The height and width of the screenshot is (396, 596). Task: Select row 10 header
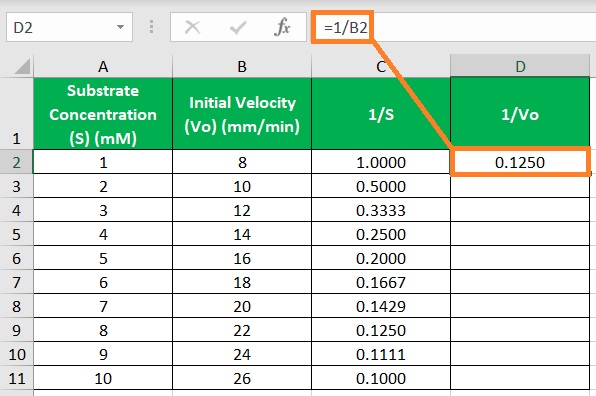pyautogui.click(x=16, y=354)
